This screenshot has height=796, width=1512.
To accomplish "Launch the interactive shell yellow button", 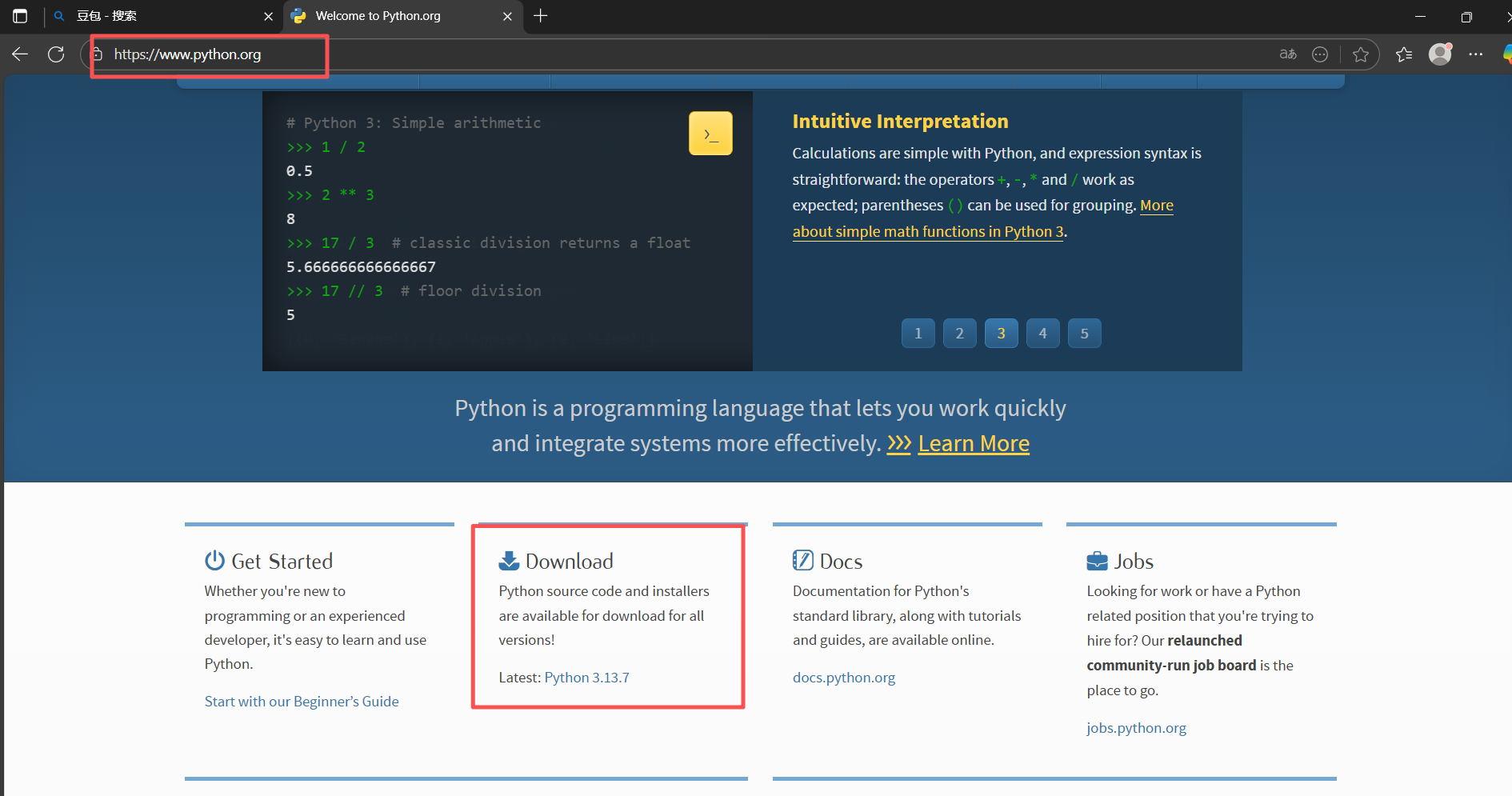I will coord(710,134).
